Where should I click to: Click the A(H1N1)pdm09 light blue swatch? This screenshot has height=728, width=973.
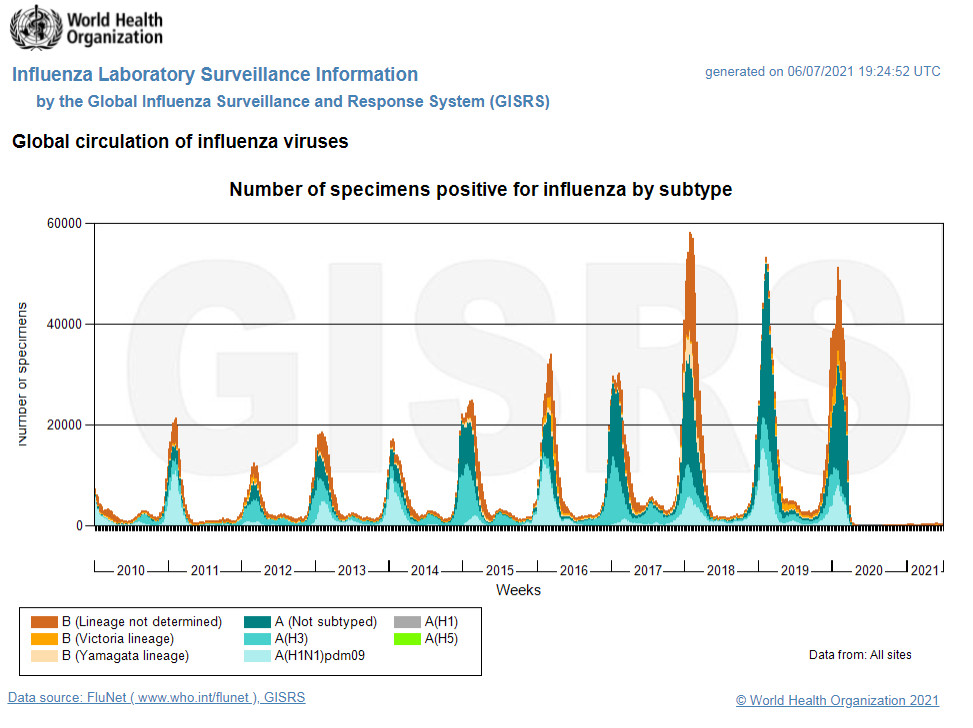tap(258, 656)
